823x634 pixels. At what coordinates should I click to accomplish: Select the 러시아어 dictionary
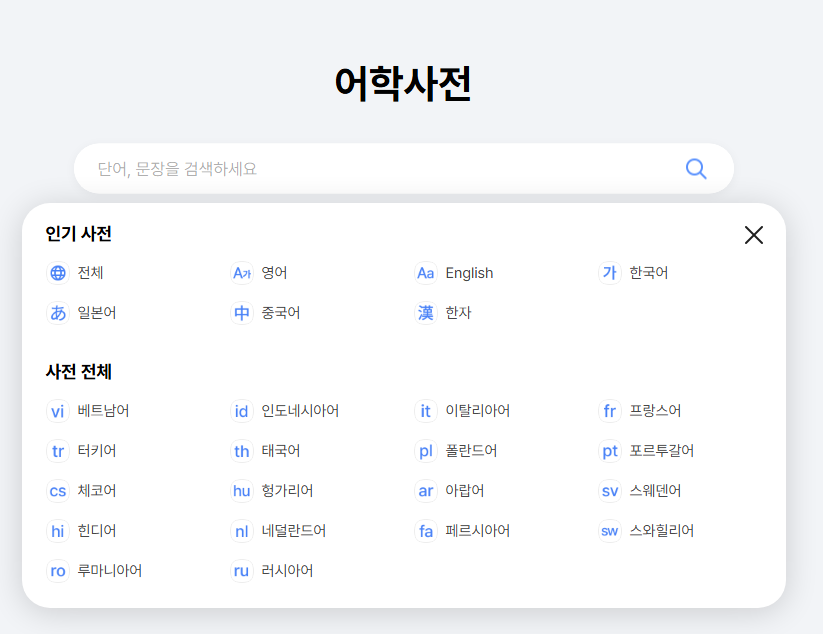287,570
